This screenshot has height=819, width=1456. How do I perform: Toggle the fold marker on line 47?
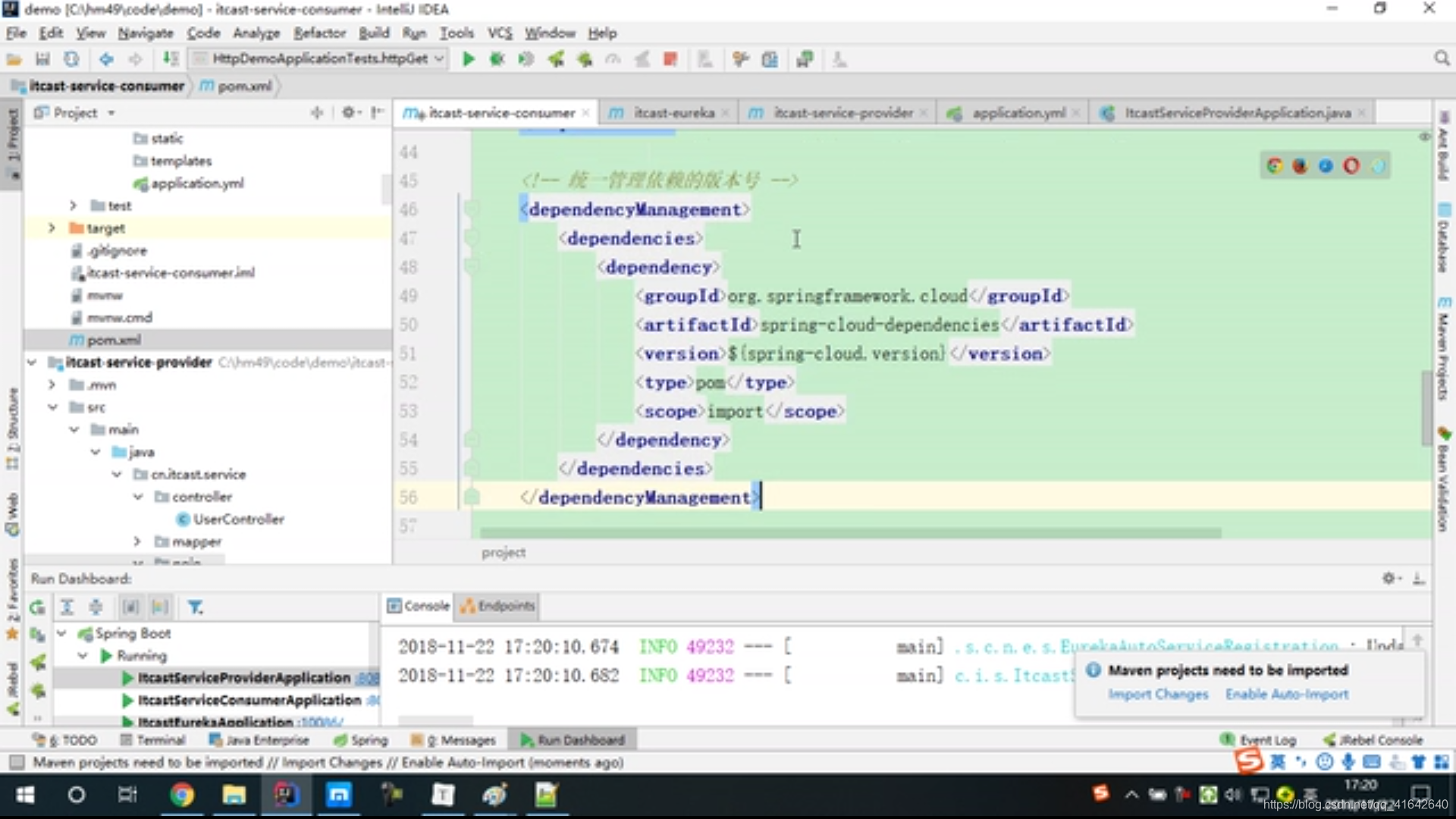(471, 237)
